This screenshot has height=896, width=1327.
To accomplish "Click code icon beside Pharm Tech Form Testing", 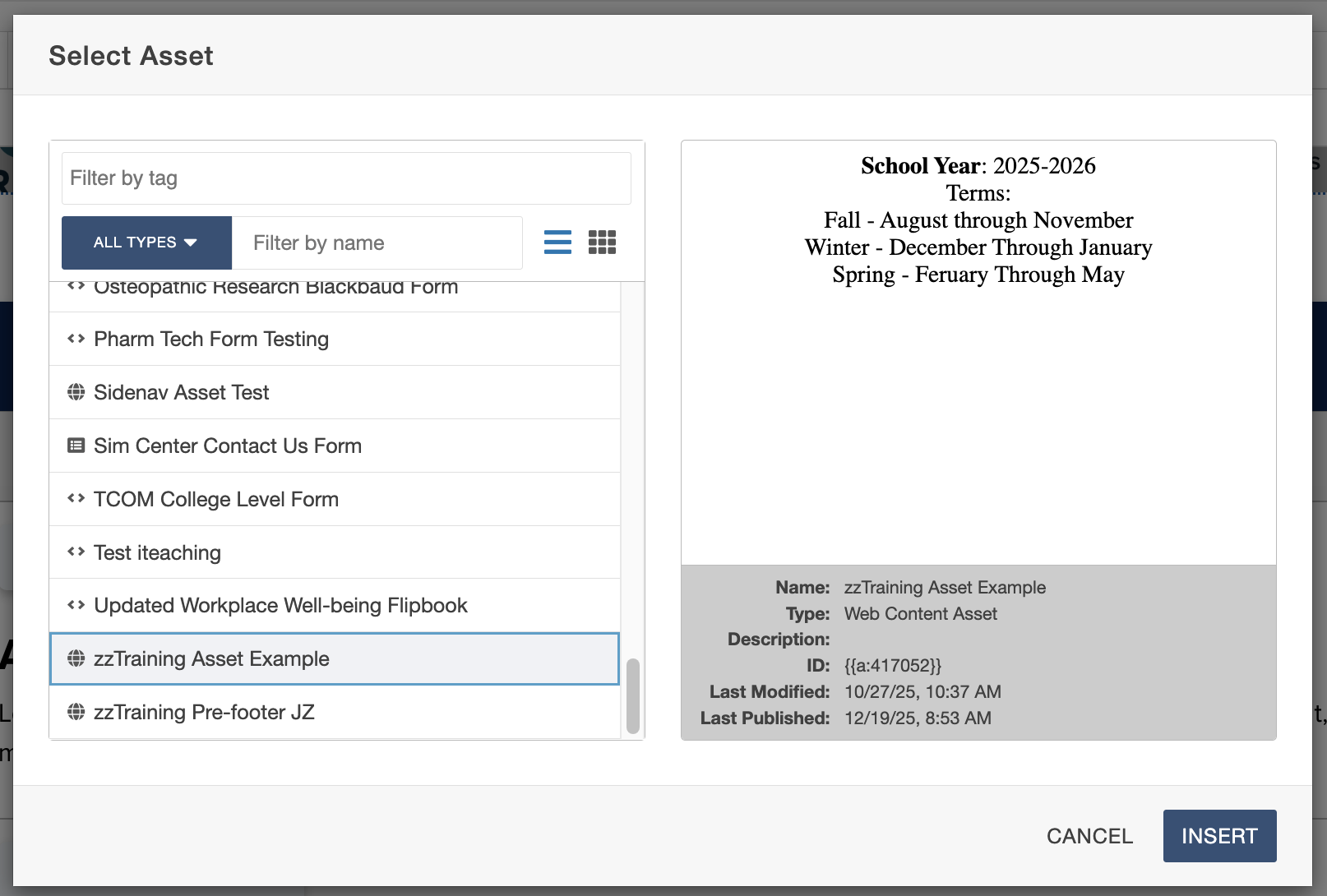I will coord(76,339).
